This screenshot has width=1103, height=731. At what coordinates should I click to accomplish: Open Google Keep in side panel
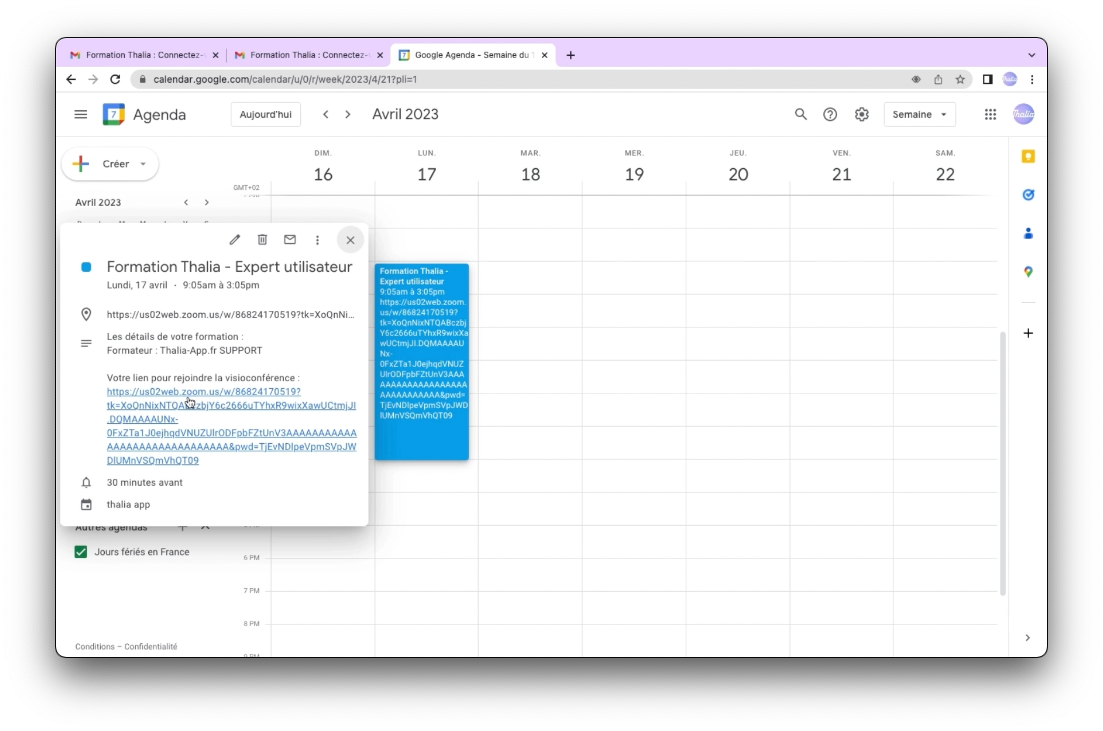point(1028,157)
